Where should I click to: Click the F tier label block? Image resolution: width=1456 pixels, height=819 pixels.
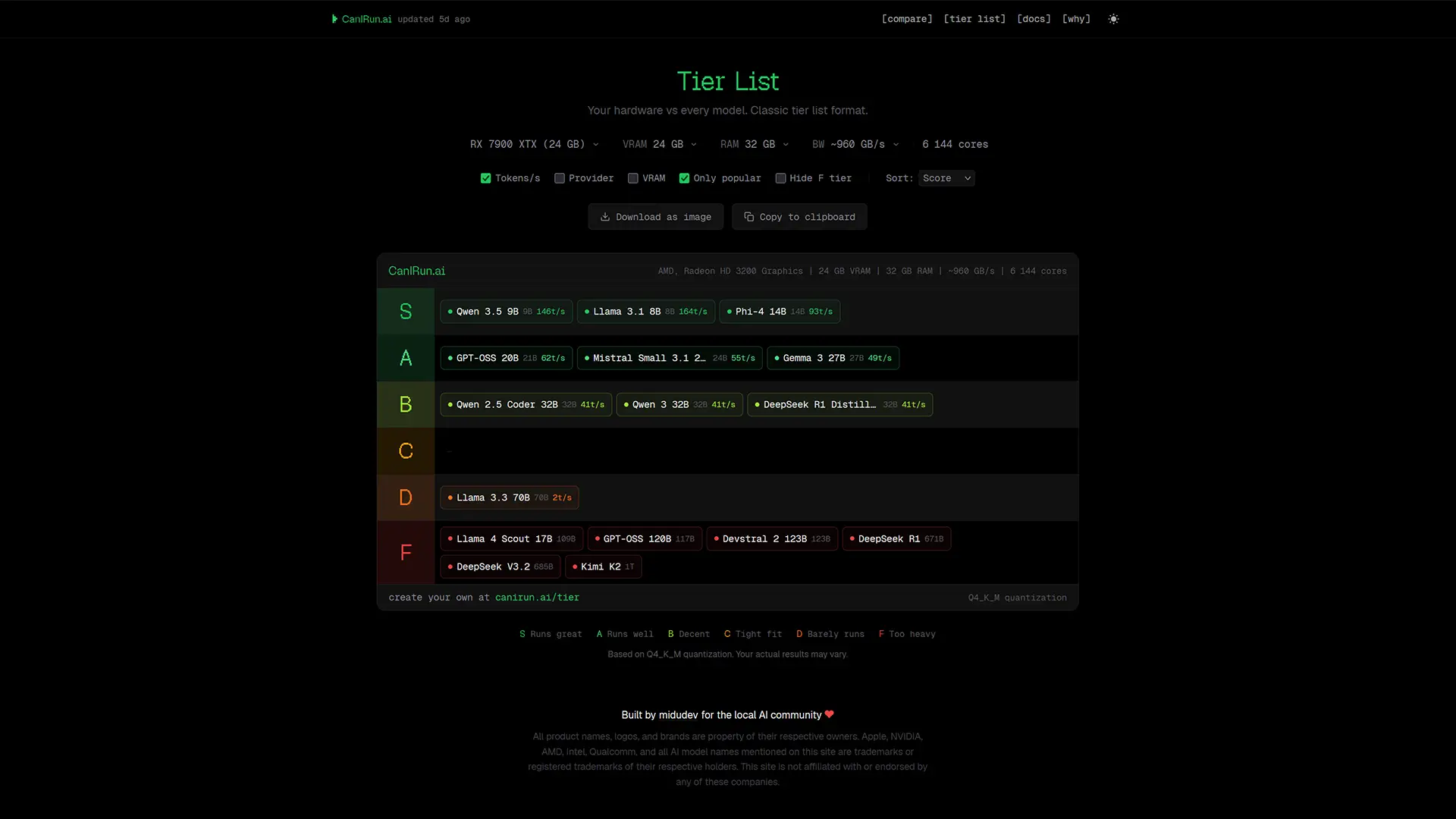click(406, 553)
